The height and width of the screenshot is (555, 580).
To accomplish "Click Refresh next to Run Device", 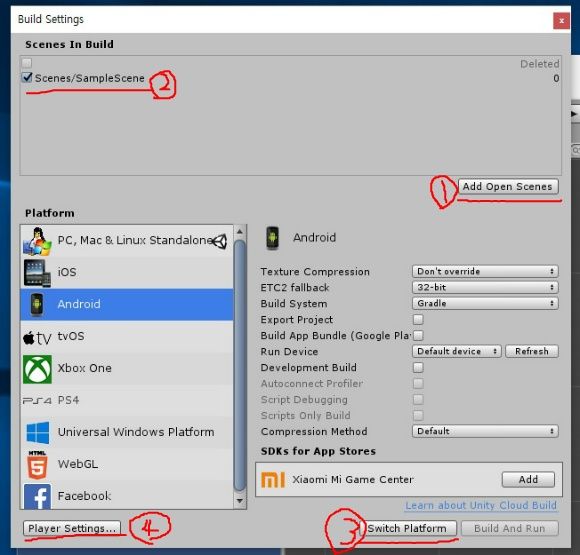I will (x=532, y=351).
